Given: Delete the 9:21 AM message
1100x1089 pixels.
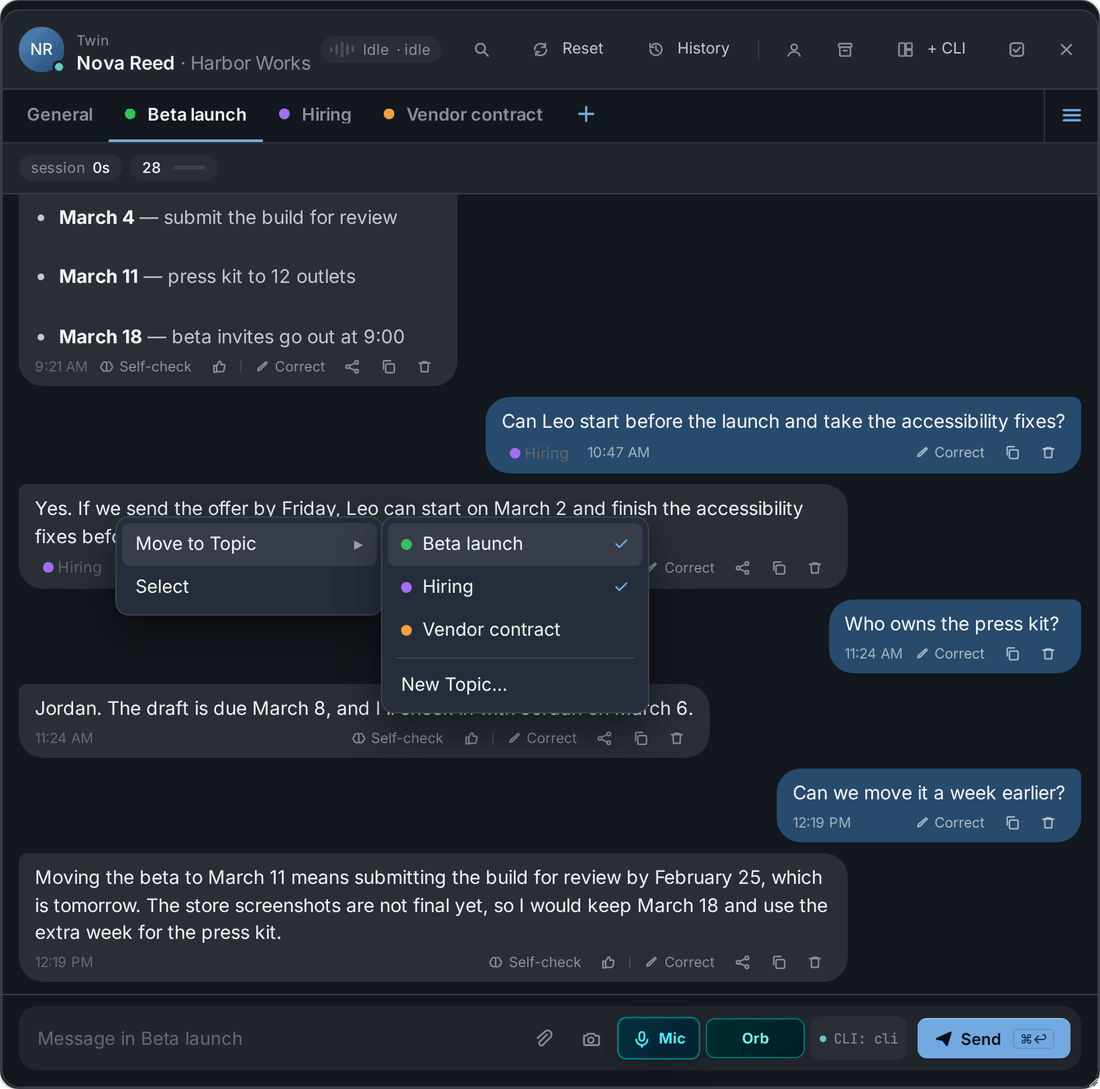Looking at the screenshot, I should tap(424, 367).
